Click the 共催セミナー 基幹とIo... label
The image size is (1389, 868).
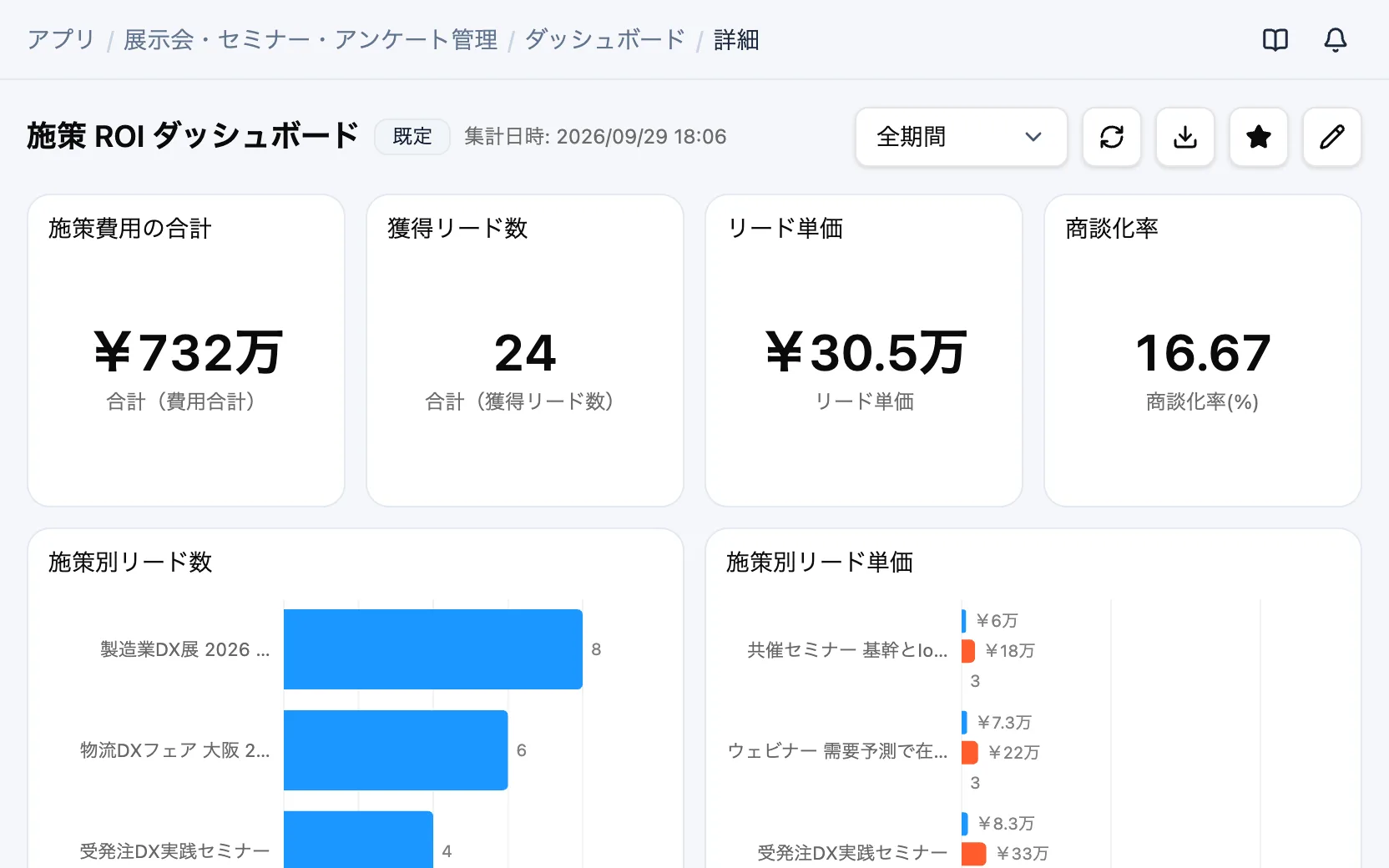coord(847,651)
